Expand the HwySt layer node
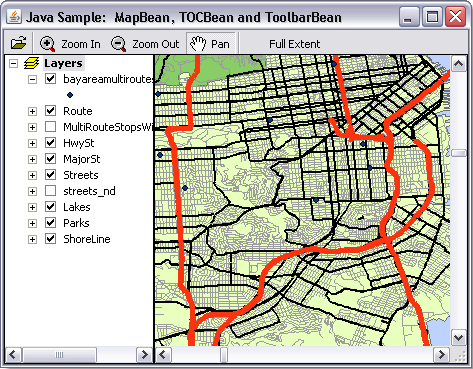This screenshot has width=473, height=369. (x=32, y=143)
